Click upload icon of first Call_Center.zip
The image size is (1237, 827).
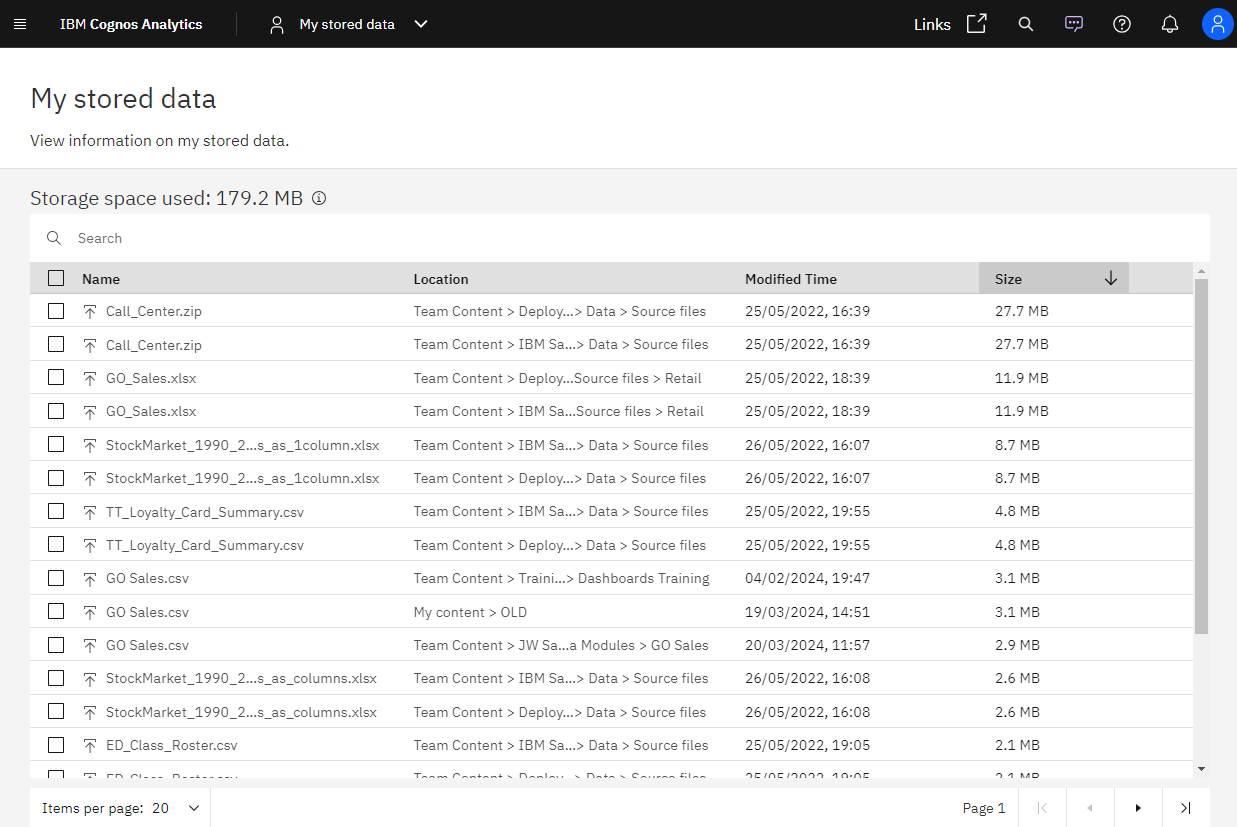pyautogui.click(x=90, y=311)
